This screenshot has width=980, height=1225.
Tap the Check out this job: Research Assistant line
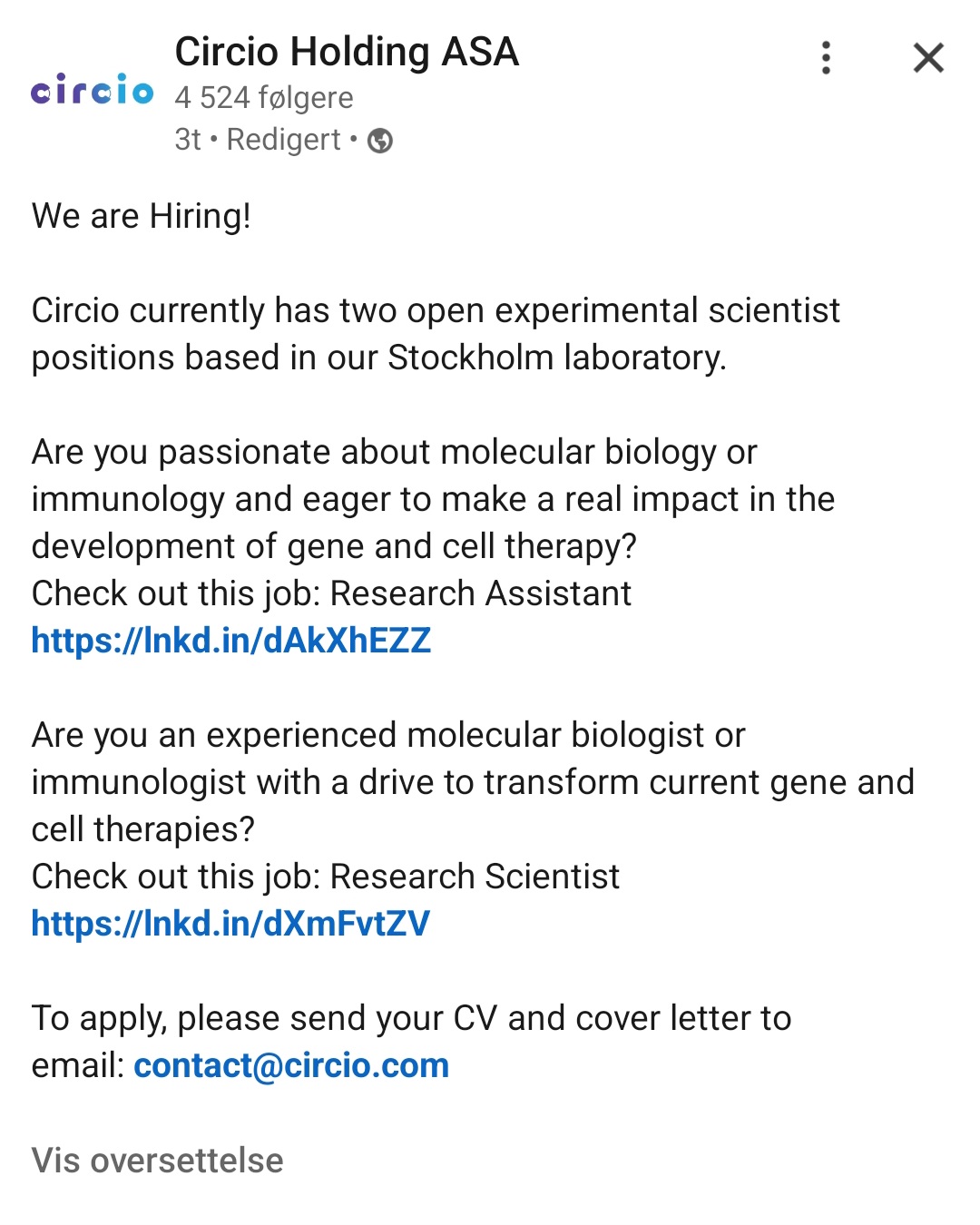pyautogui.click(x=331, y=593)
